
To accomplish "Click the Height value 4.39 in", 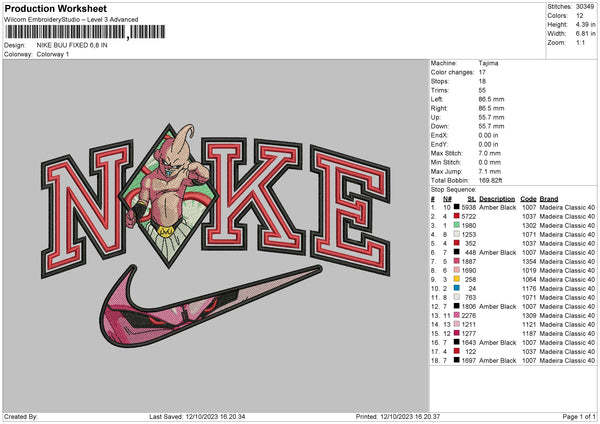I will [585, 24].
